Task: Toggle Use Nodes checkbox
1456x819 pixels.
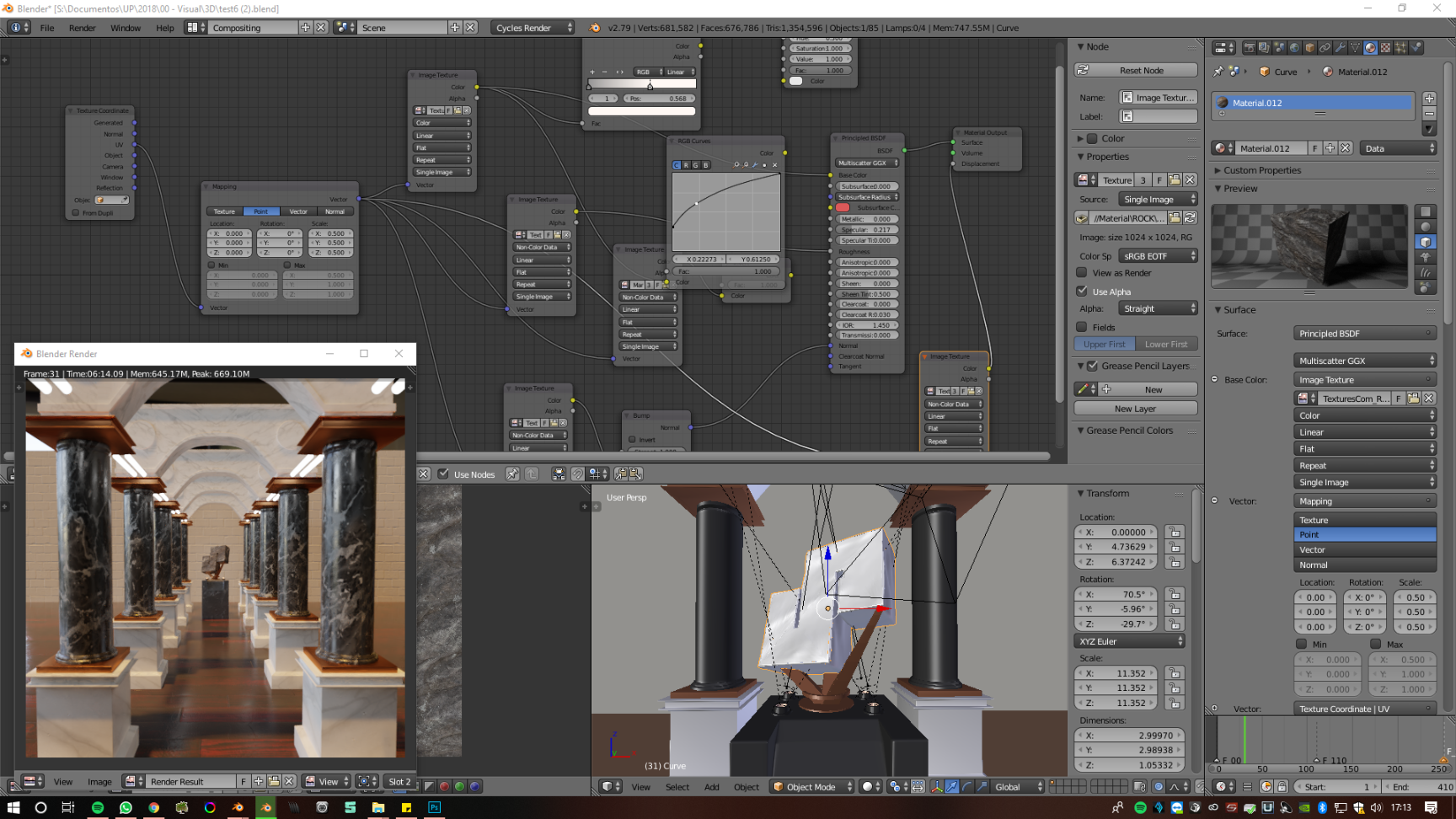Action: (x=443, y=474)
